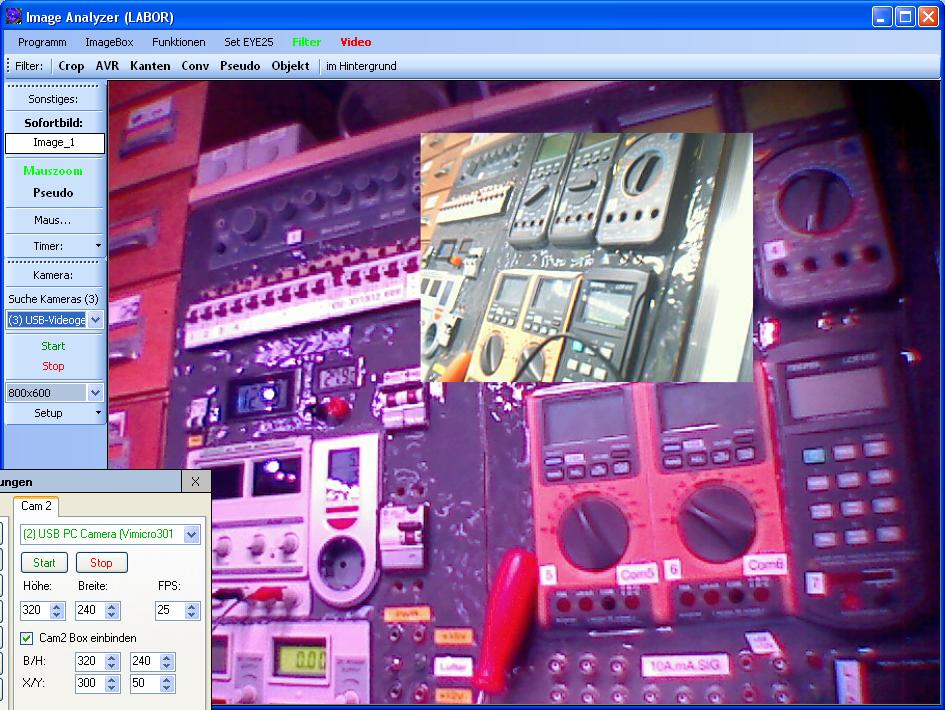Viewport: 945px width, 710px height.
Task: Select the Kanten edge filter in toolbar
Action: coord(150,66)
